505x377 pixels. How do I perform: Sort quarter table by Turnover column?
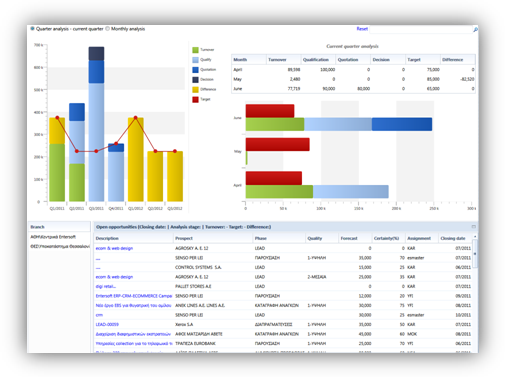pyautogui.click(x=284, y=60)
